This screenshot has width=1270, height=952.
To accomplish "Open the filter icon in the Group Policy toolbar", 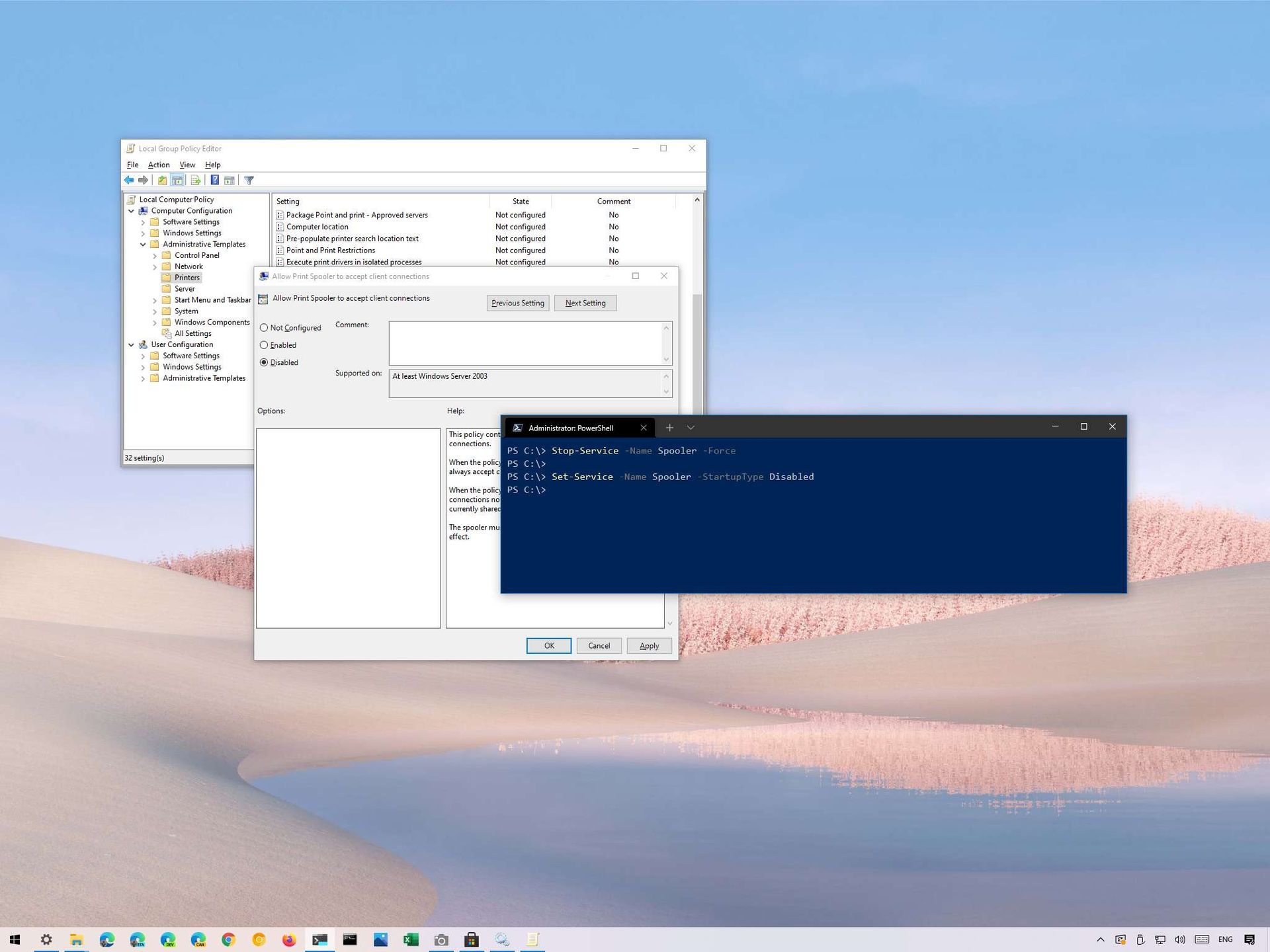I will pyautogui.click(x=249, y=180).
